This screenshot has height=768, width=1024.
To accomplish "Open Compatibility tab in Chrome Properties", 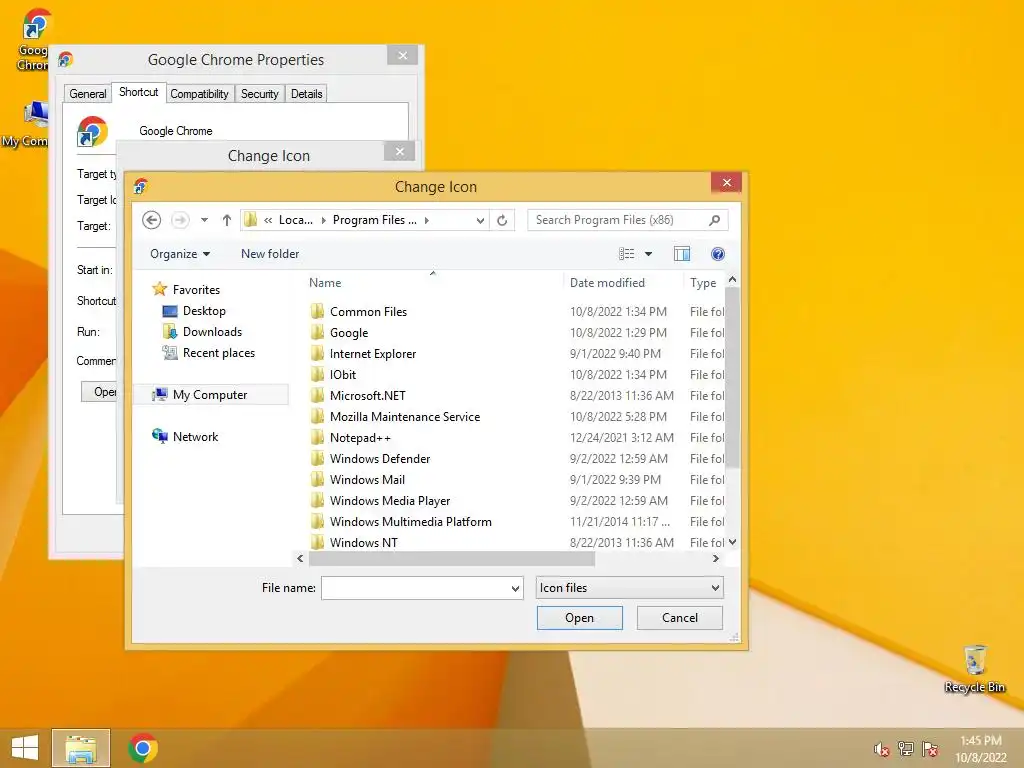I will [x=199, y=94].
